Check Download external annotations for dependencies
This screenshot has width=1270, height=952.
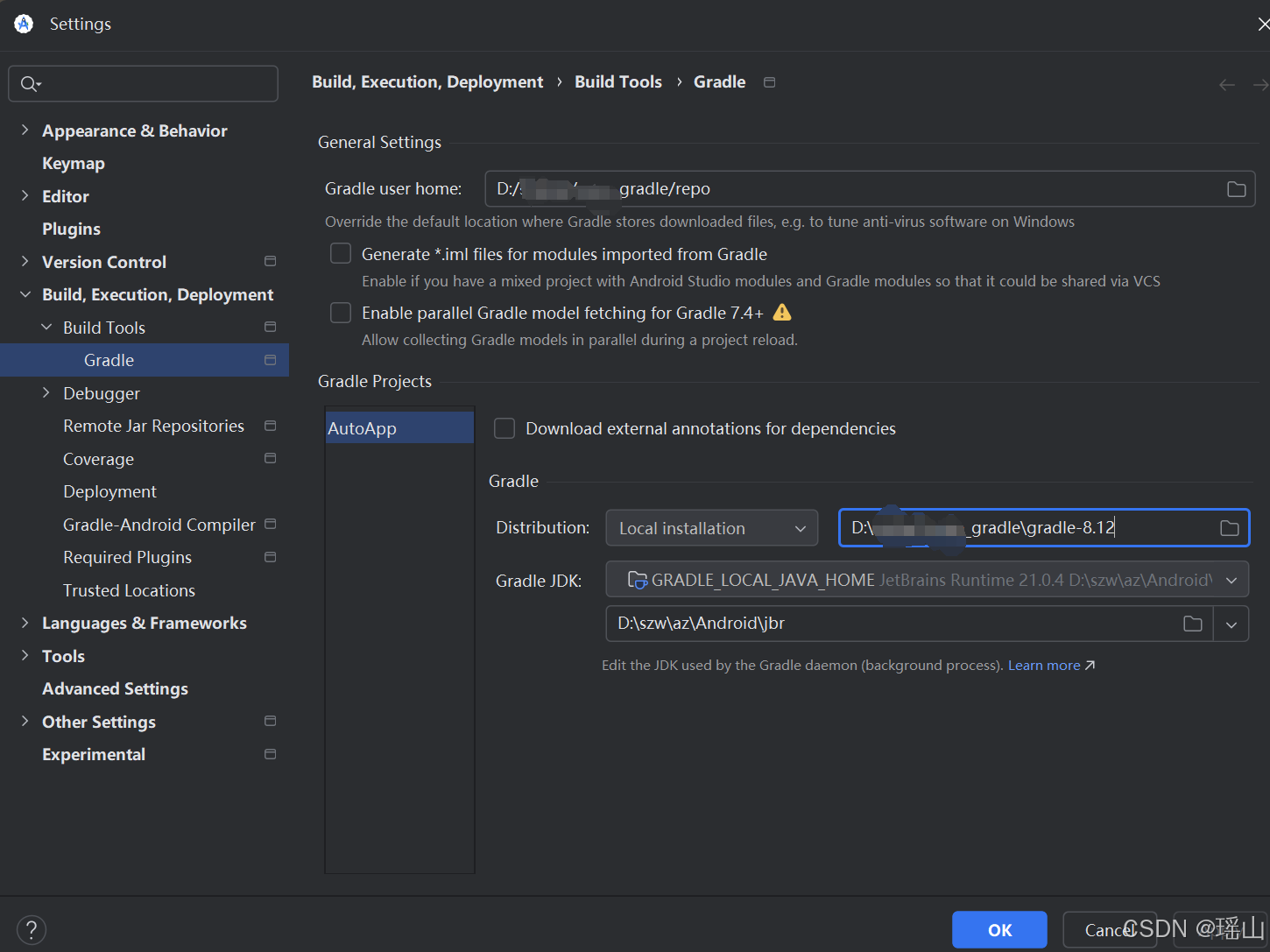pyautogui.click(x=504, y=428)
